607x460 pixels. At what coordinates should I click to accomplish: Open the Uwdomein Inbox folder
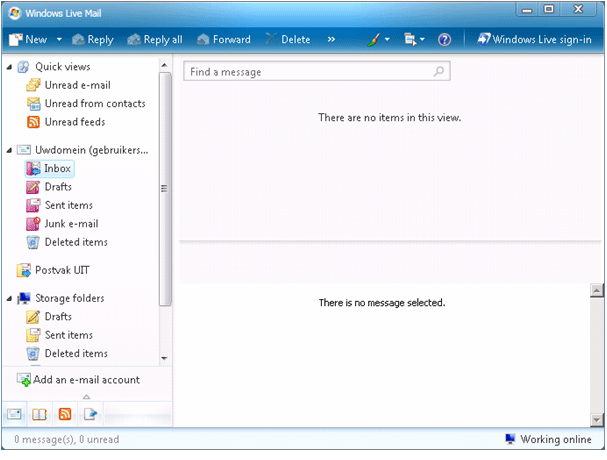50,169
